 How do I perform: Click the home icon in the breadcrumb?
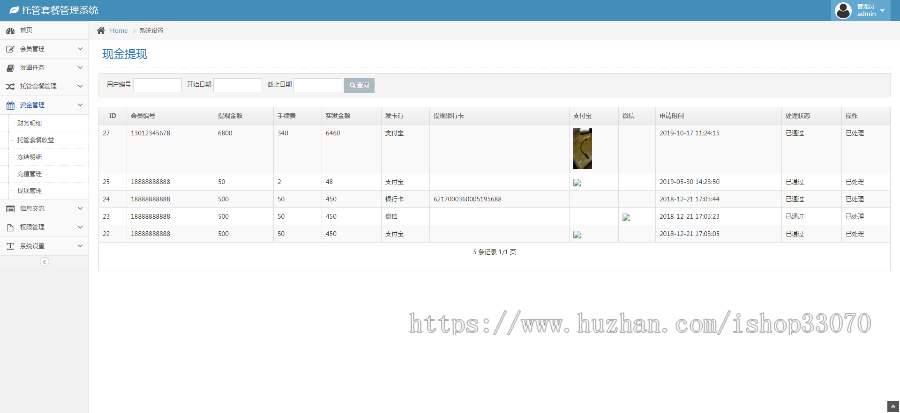101,30
